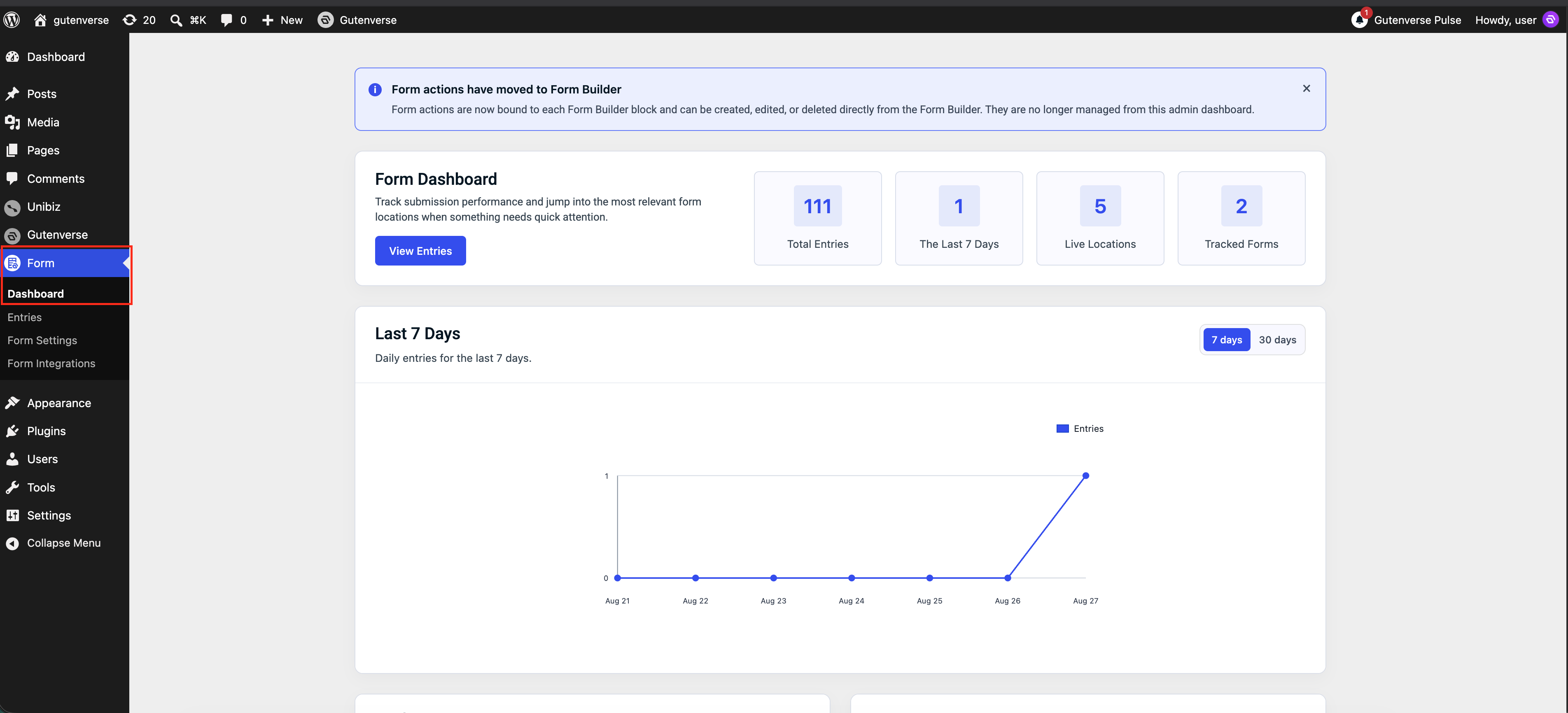Select the Aug 27 data point

(x=1085, y=476)
